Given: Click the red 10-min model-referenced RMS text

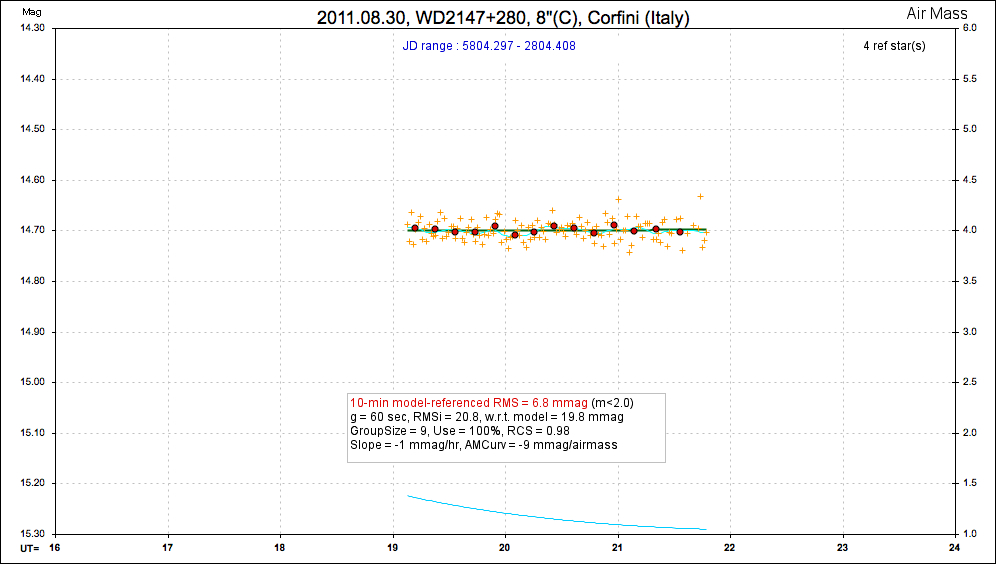Looking at the screenshot, I should 469,403.
